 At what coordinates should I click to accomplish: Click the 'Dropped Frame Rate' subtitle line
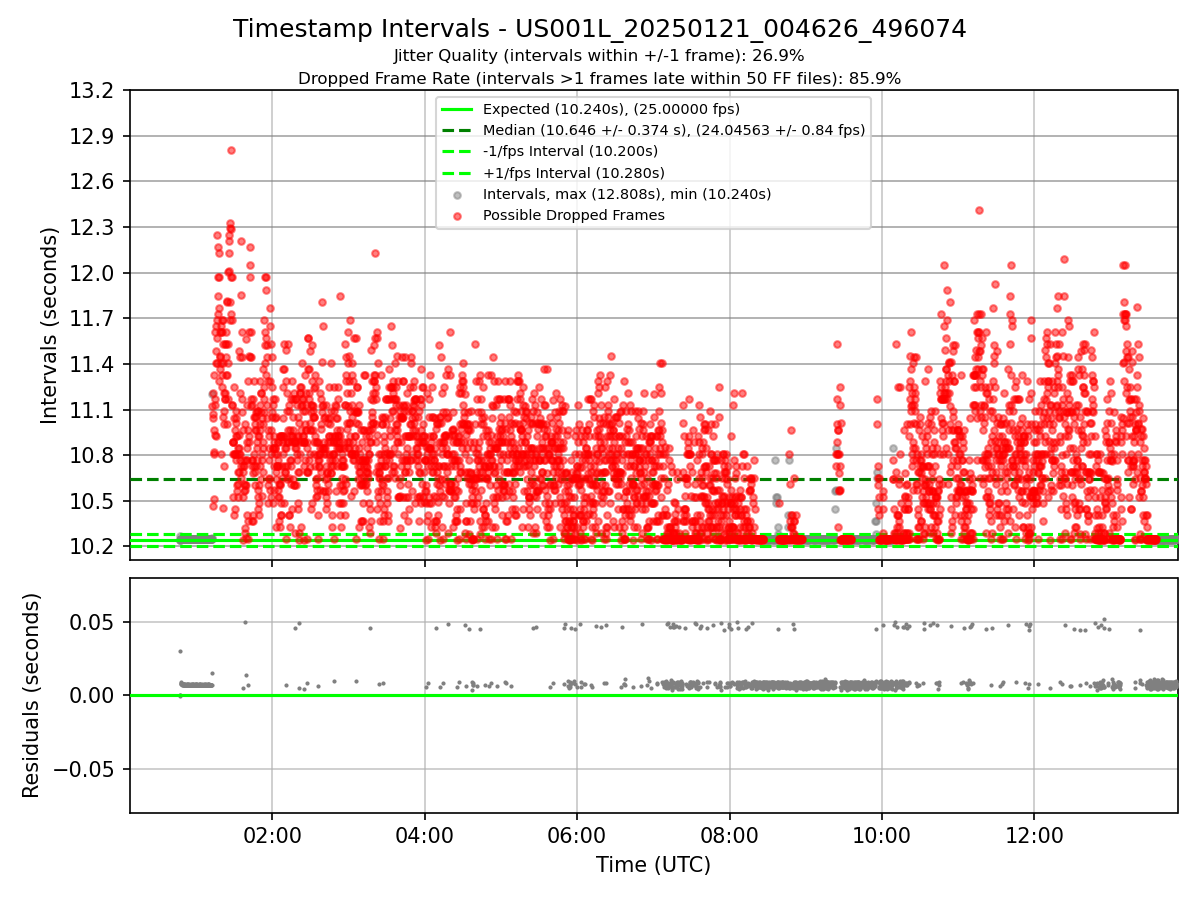[599, 78]
